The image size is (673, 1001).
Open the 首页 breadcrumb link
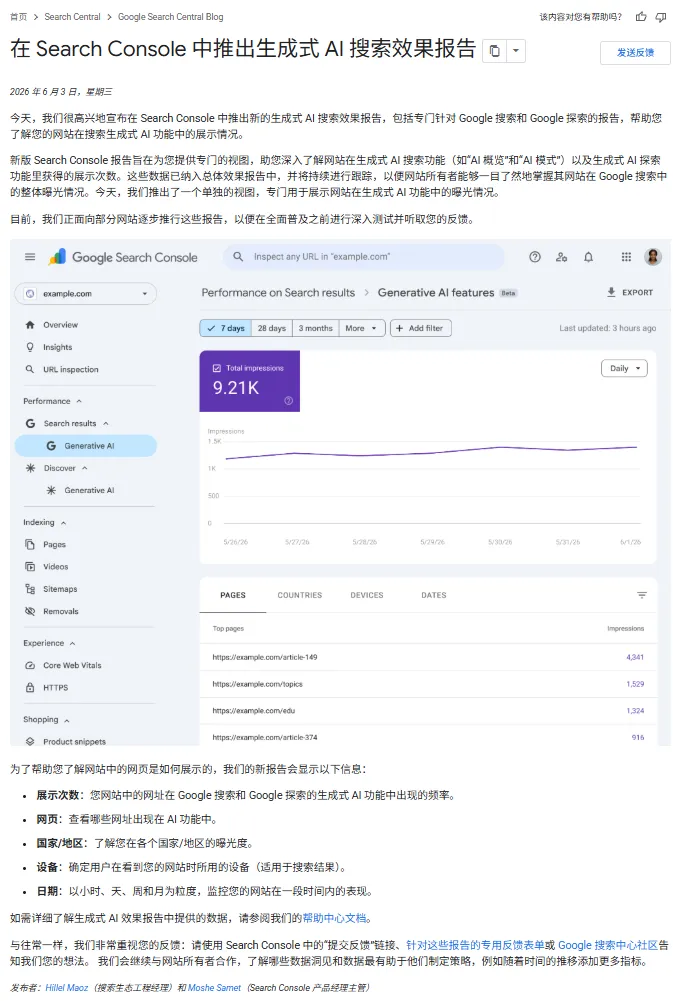pyautogui.click(x=19, y=17)
